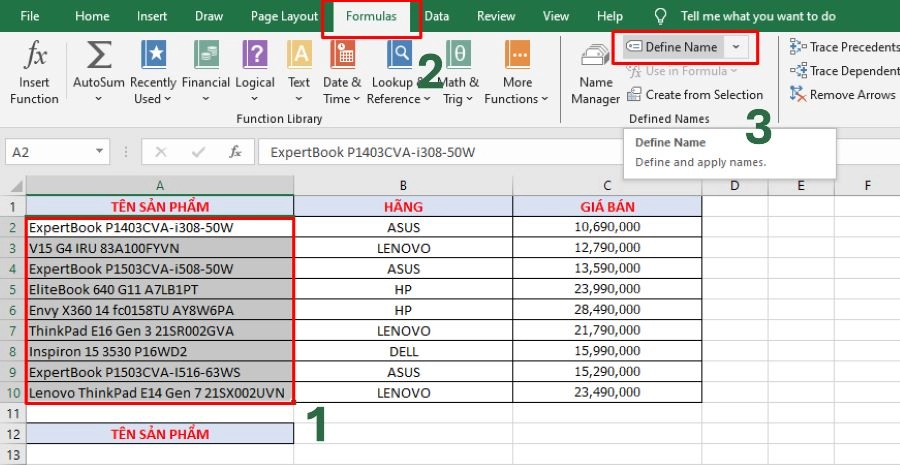Open the Help tab
The height and width of the screenshot is (465, 900).
[x=610, y=16]
